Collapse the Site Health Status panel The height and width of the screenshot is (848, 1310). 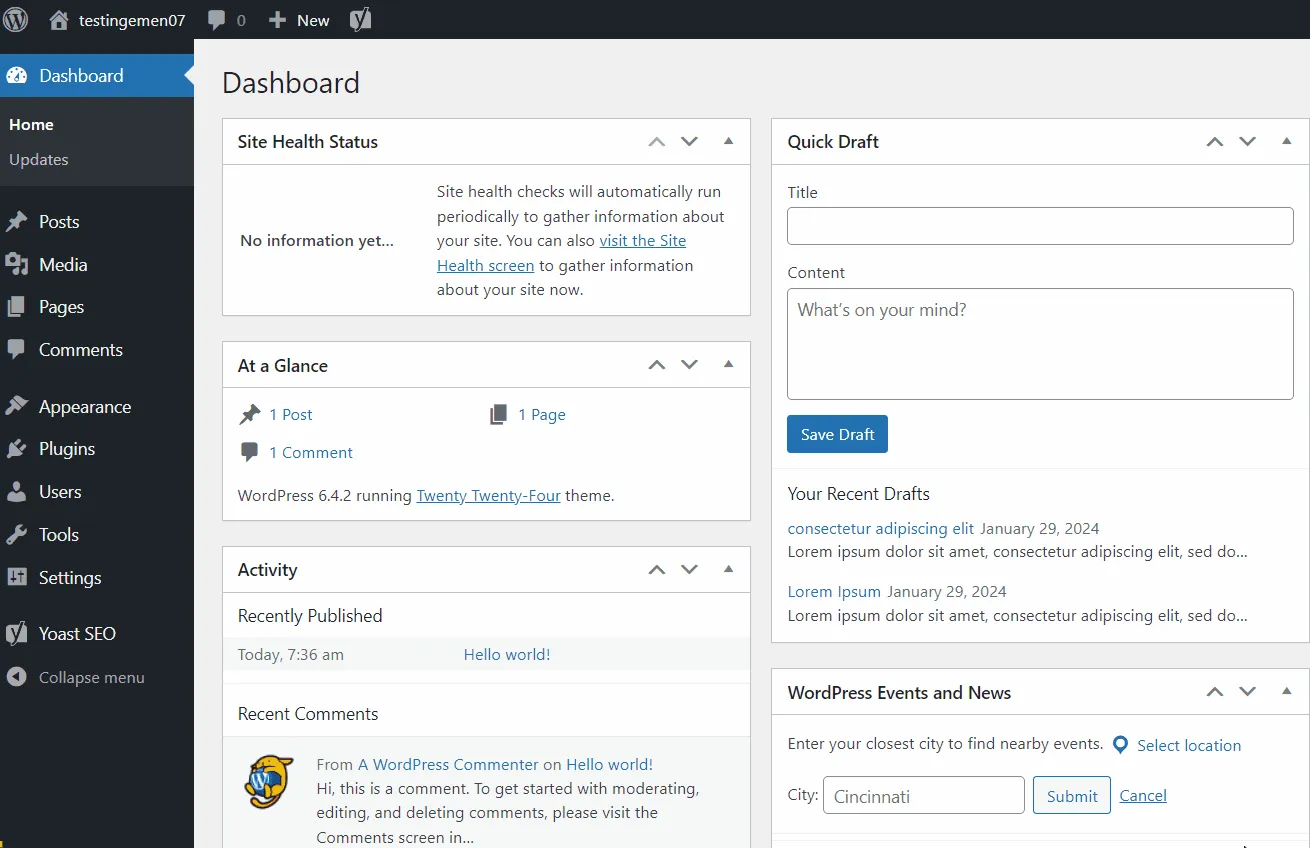728,141
